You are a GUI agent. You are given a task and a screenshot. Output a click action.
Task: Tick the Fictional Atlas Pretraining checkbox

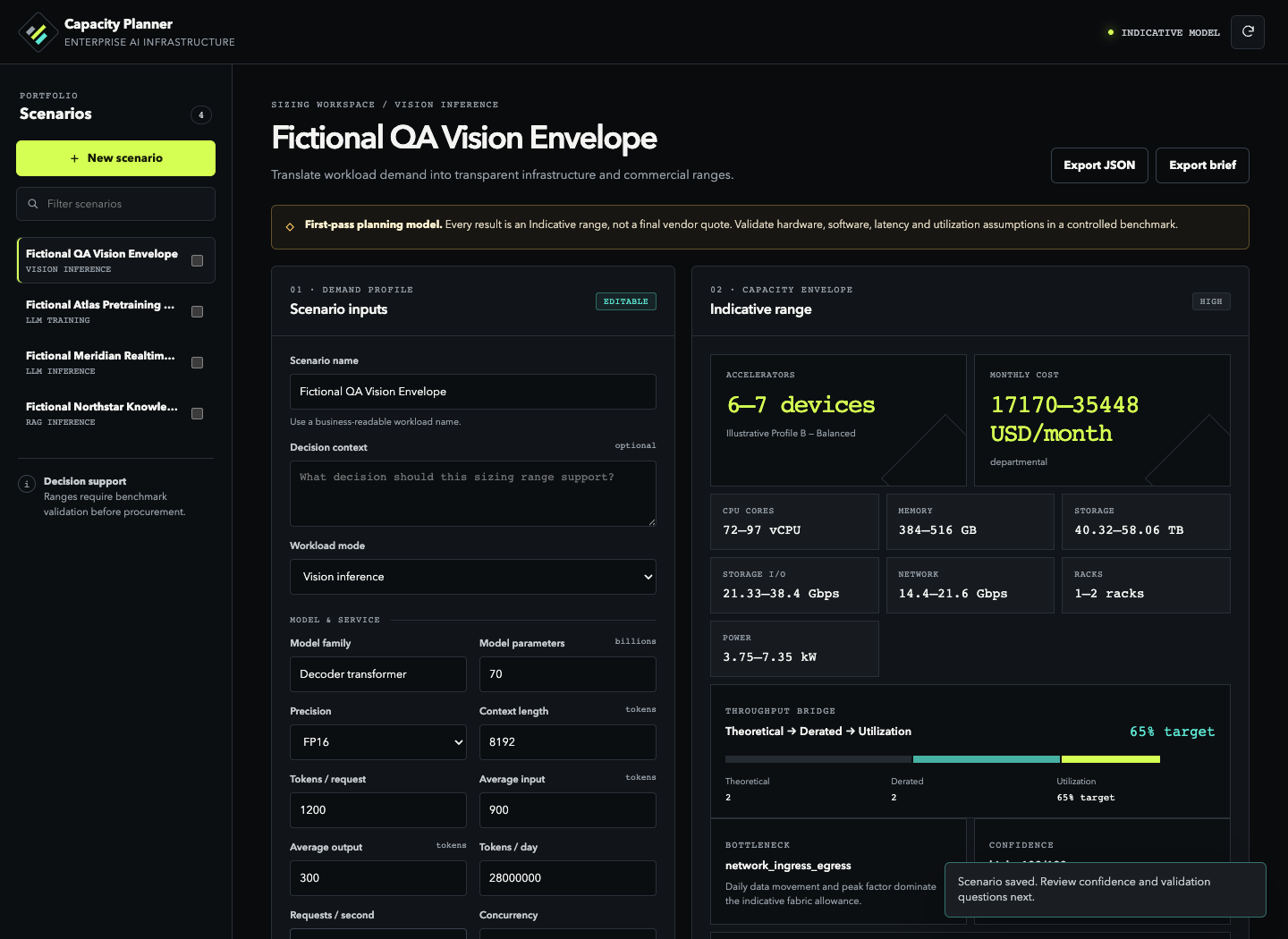[x=198, y=312]
